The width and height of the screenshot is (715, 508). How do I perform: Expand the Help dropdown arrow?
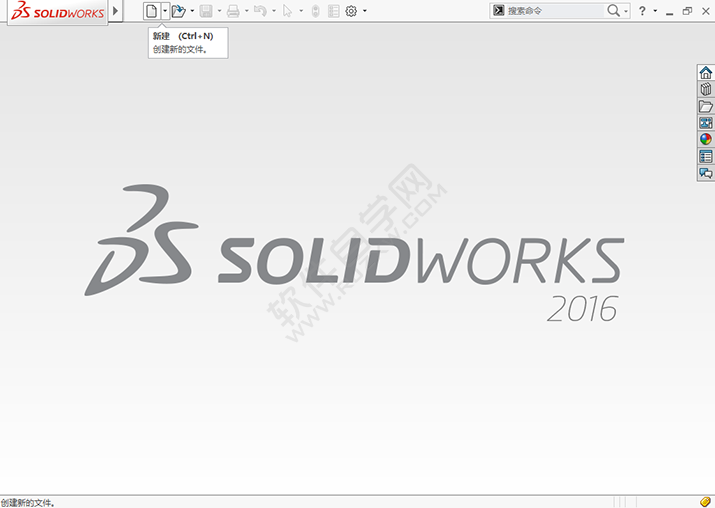[655, 11]
